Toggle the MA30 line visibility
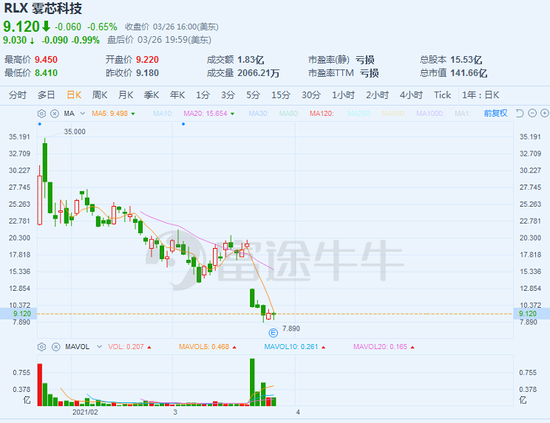The width and height of the screenshot is (550, 423). 259,114
